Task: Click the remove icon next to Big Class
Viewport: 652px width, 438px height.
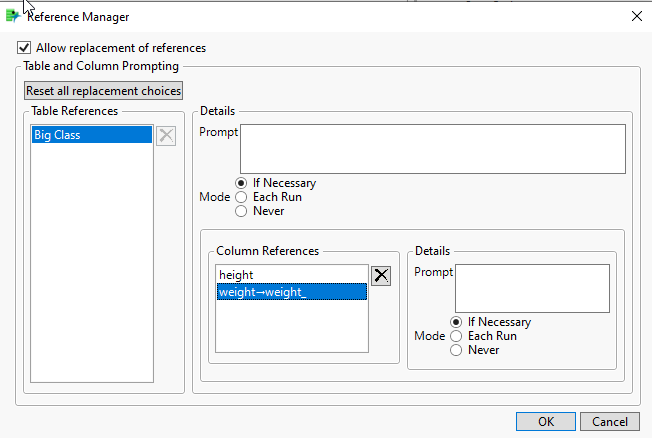Action: [x=166, y=135]
